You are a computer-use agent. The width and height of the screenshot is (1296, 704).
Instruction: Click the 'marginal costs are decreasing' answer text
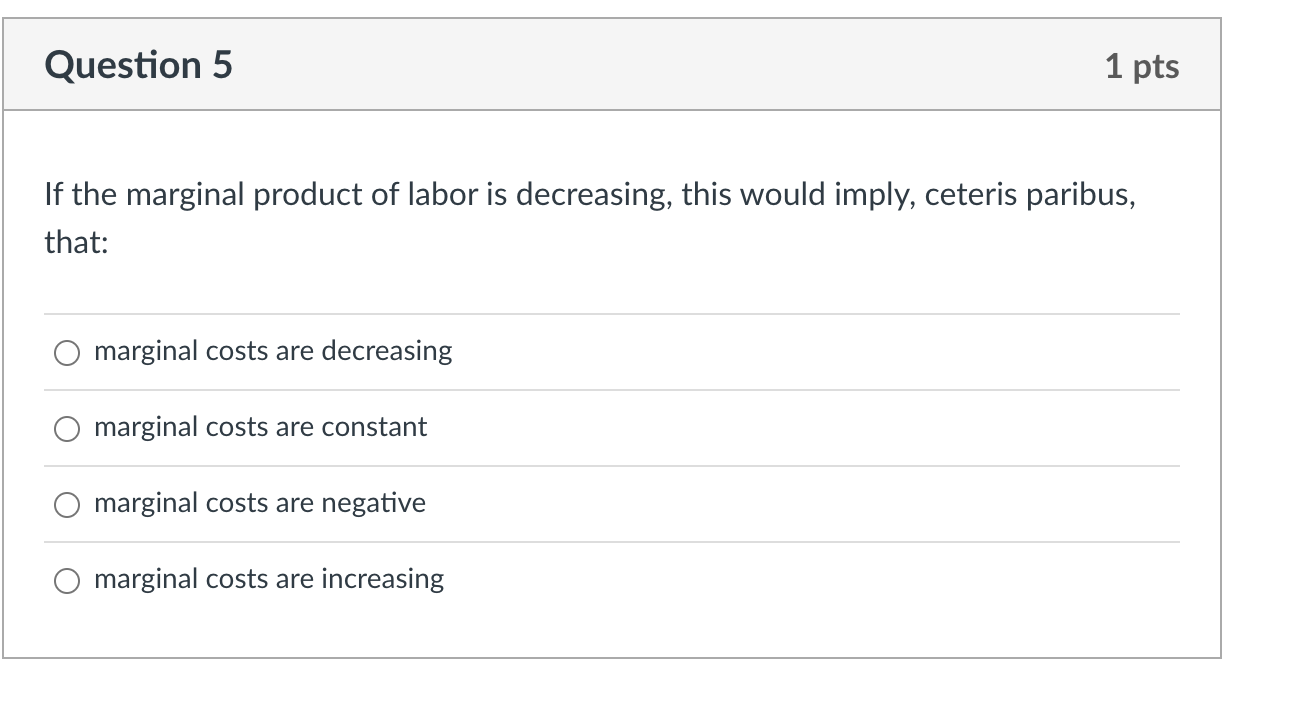tap(272, 351)
